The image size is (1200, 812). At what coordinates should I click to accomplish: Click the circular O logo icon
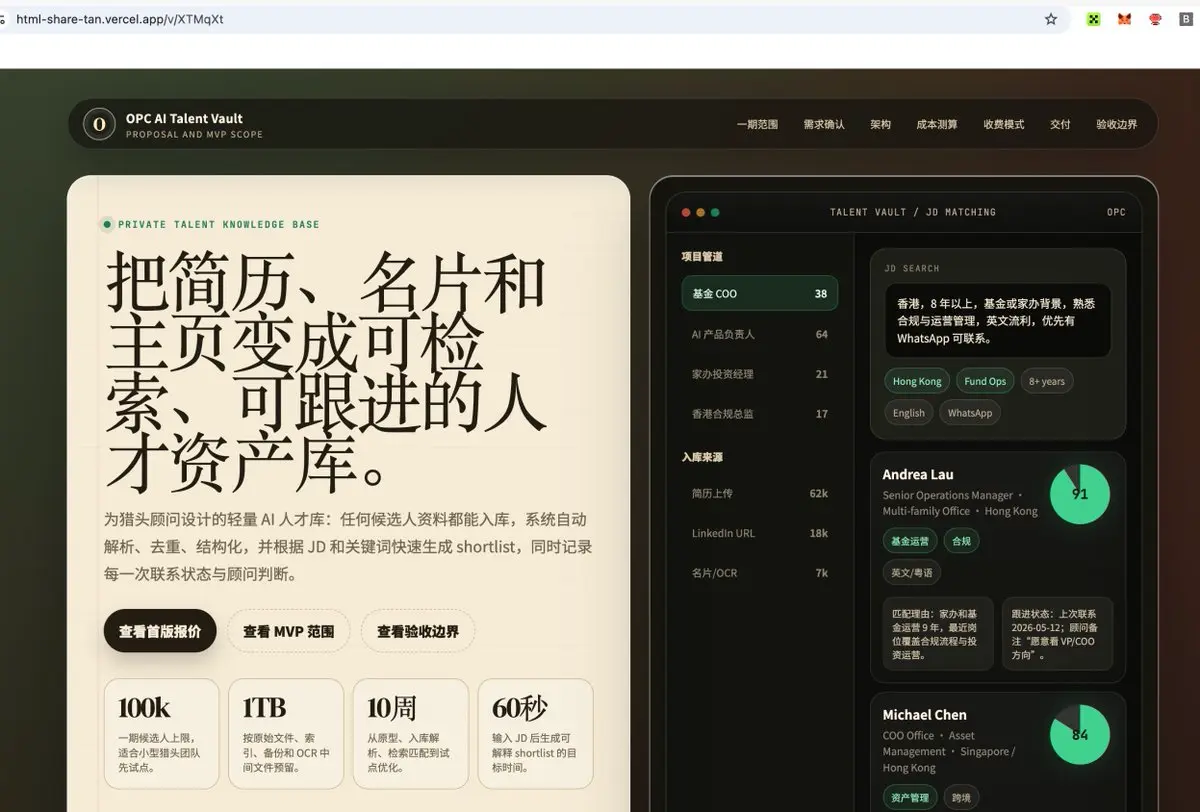point(98,124)
